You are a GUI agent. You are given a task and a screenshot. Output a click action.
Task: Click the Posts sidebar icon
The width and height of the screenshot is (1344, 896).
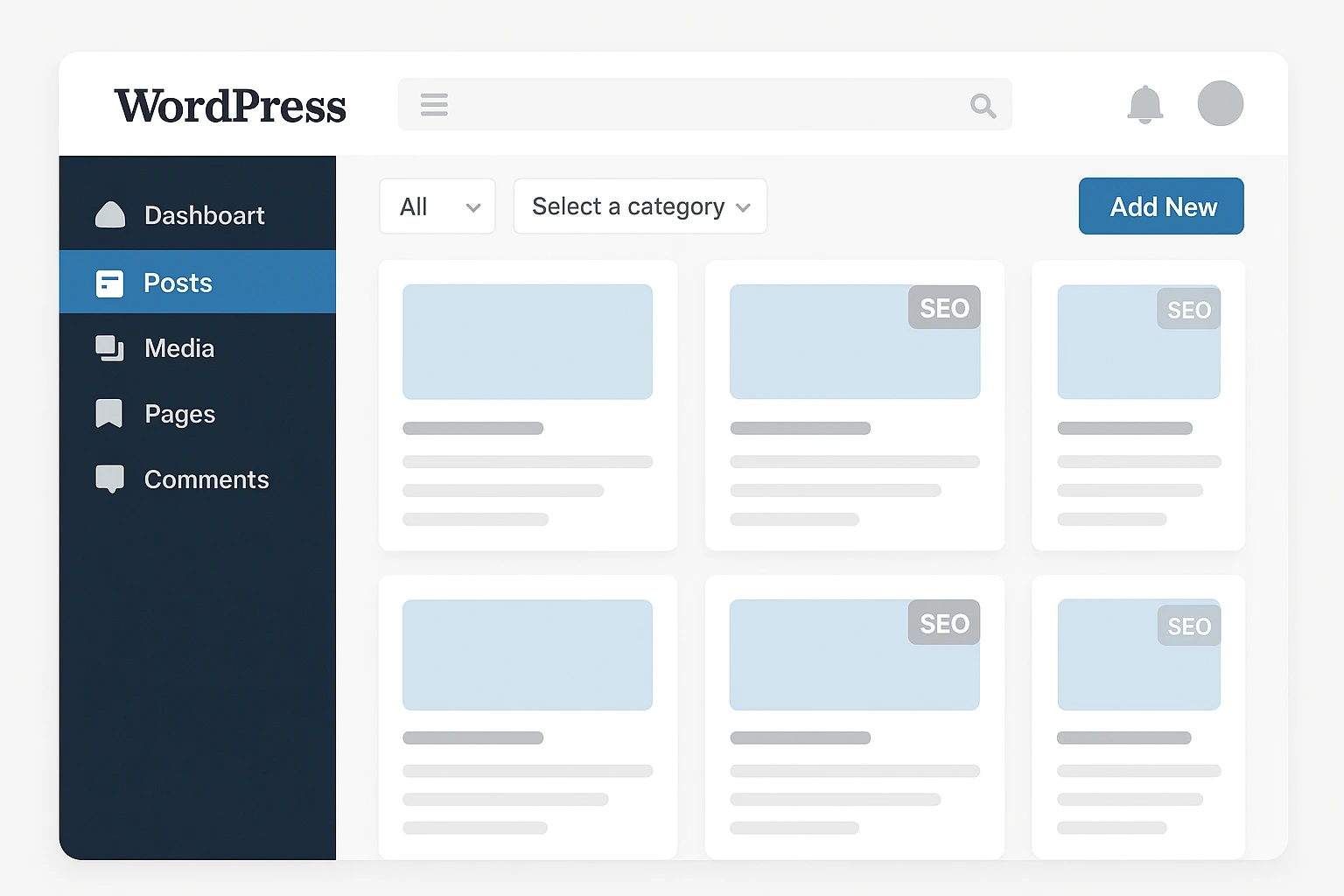[x=109, y=283]
